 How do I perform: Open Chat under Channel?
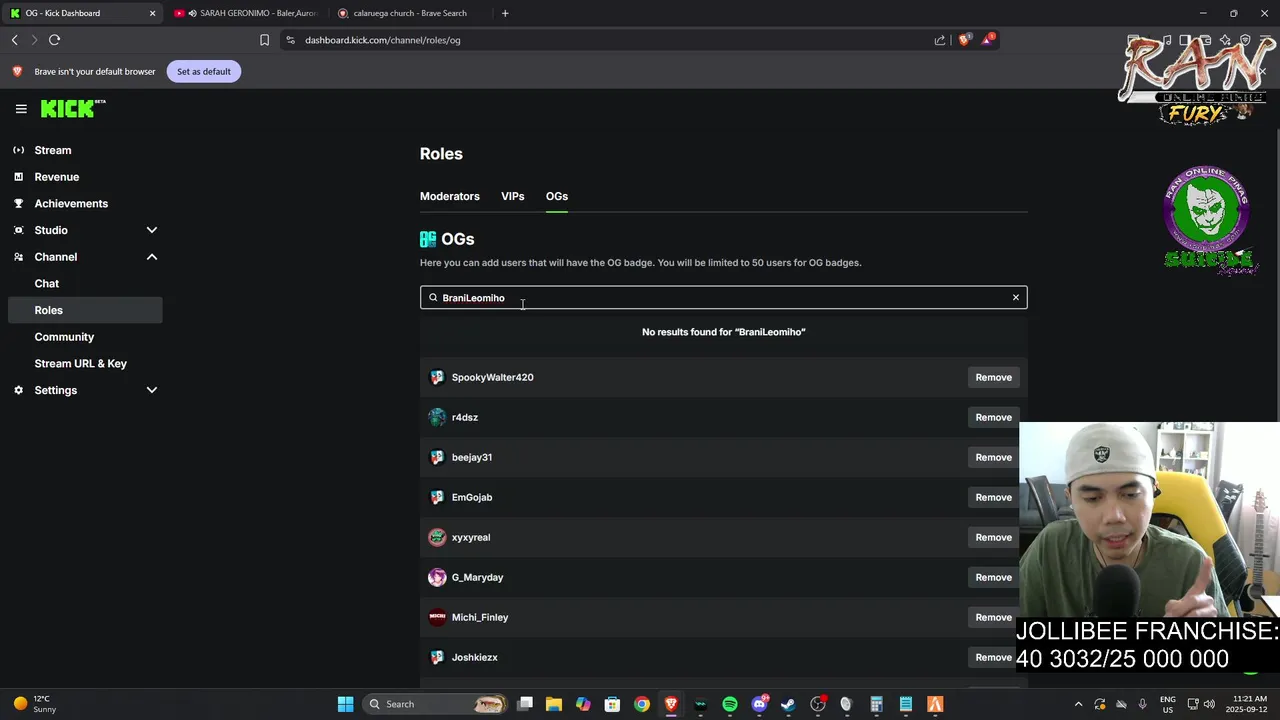(47, 283)
